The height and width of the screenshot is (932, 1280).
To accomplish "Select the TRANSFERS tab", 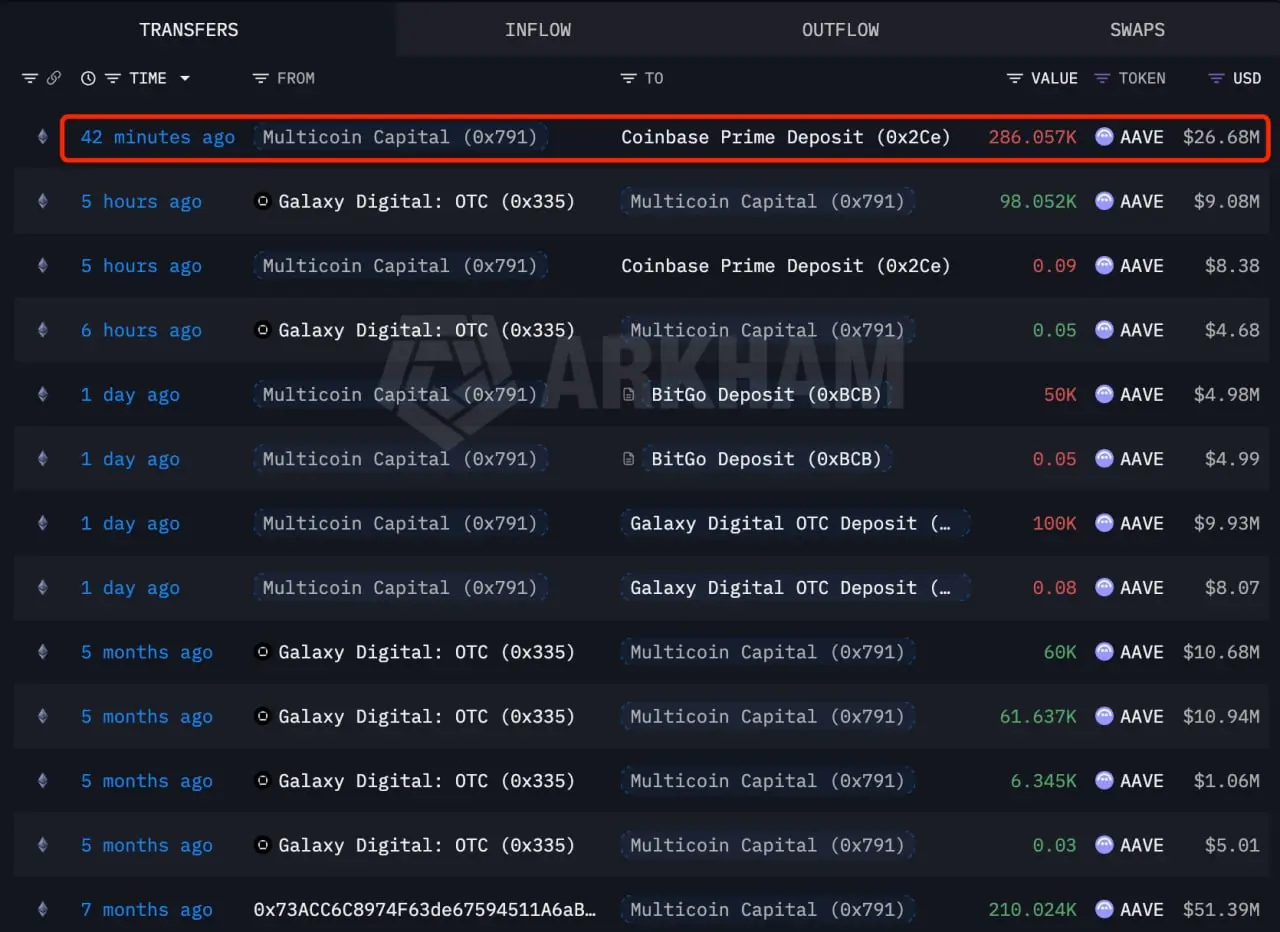I will tap(189, 29).
